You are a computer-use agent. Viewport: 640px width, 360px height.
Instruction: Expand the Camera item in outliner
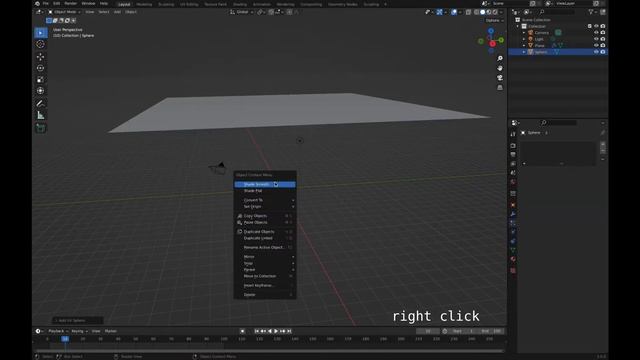point(524,32)
